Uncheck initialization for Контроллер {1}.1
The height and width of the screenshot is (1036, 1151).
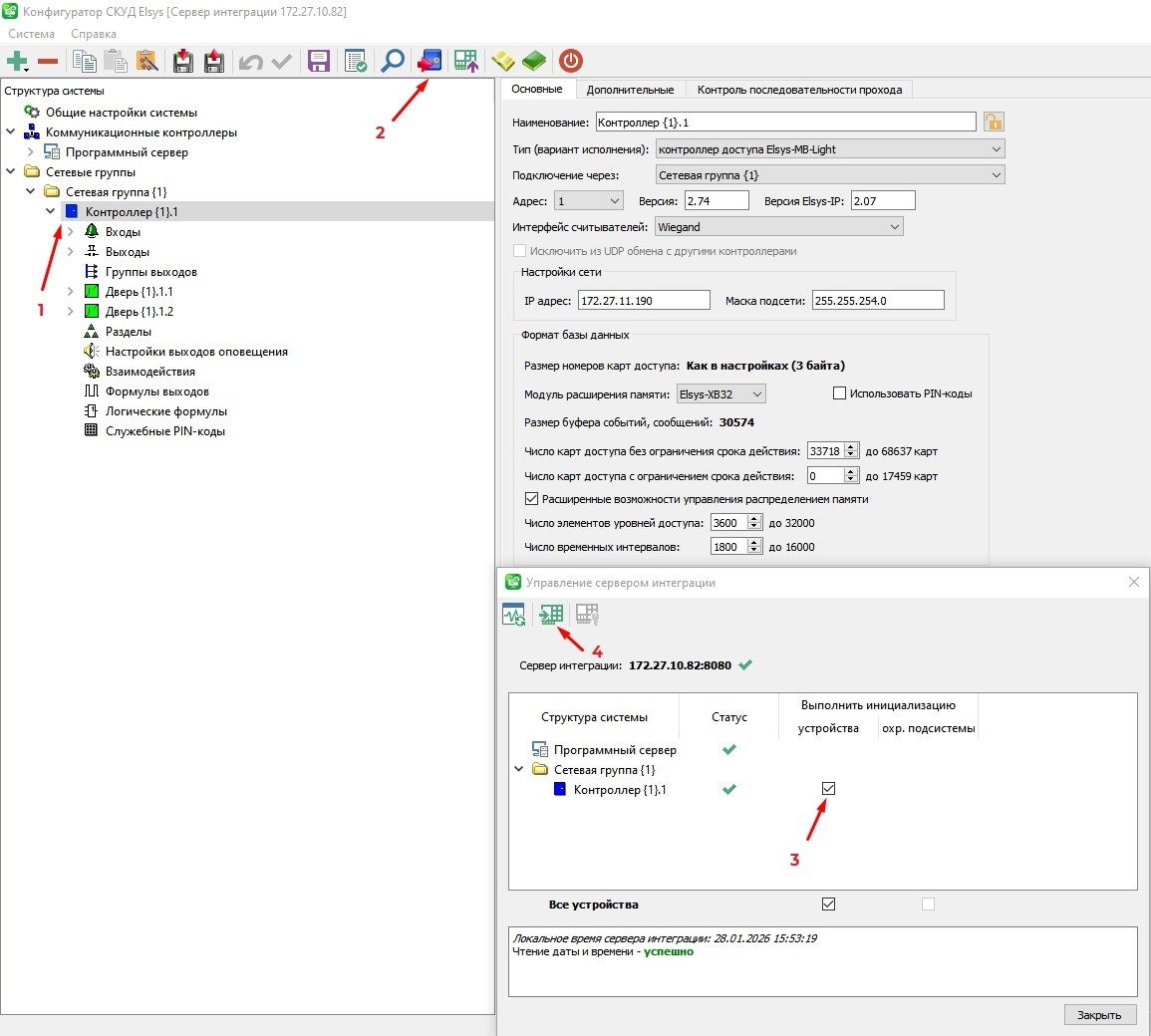(x=828, y=789)
